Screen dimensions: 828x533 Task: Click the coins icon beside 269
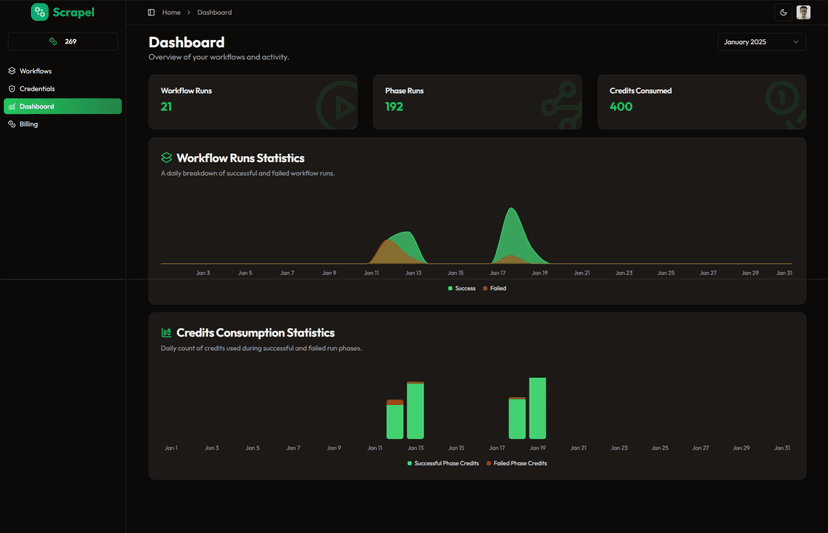(53, 41)
